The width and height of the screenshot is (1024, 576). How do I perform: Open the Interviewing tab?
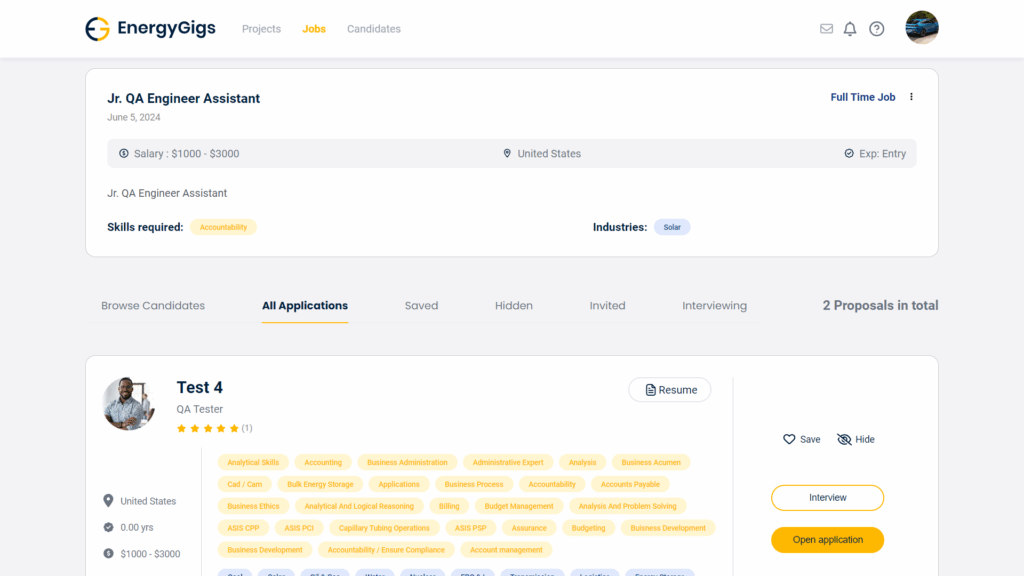[714, 306]
